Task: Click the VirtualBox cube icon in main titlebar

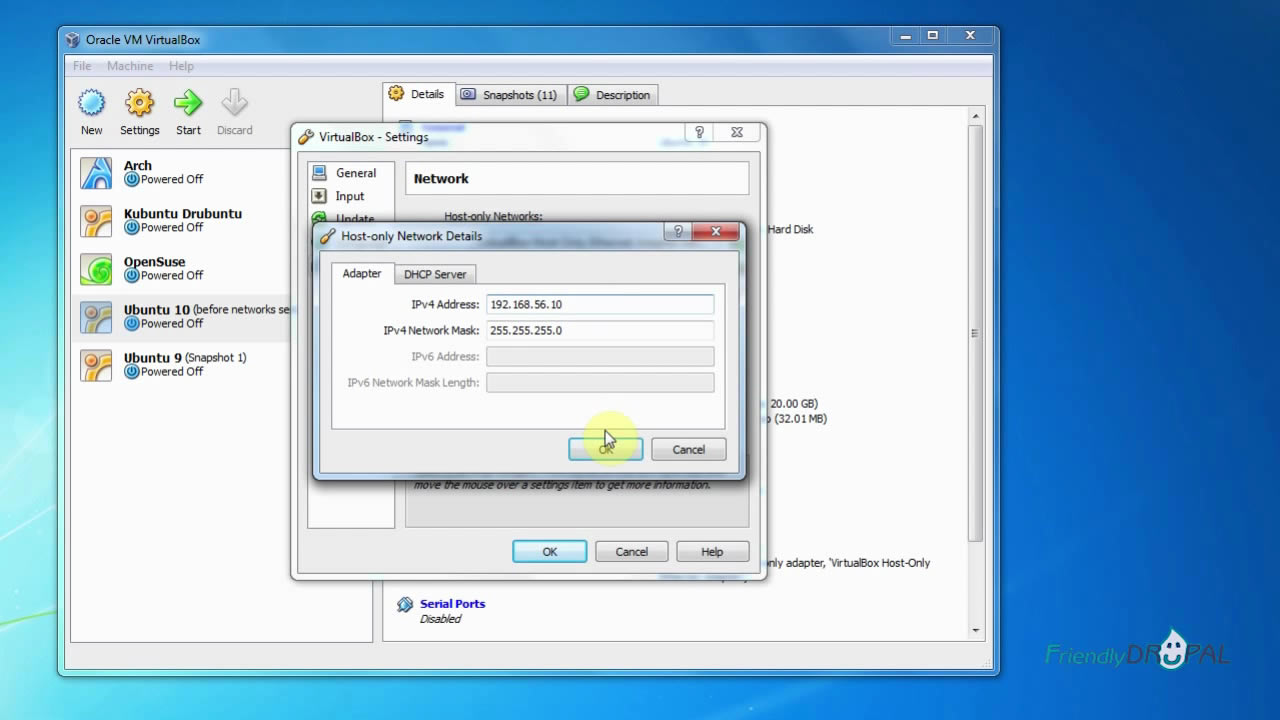Action: point(72,40)
